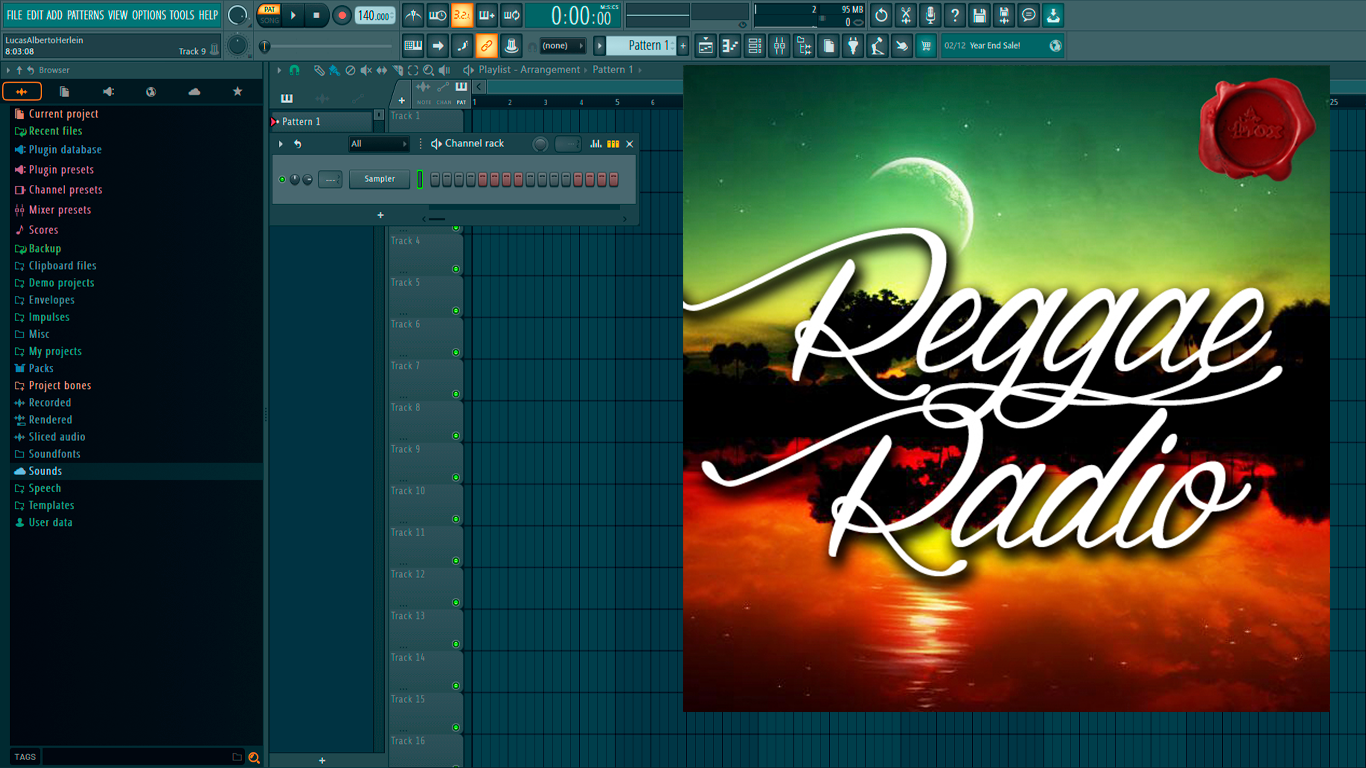This screenshot has width=1366, height=768.
Task: Mute Track 5 using its green LED
Action: tap(456, 311)
